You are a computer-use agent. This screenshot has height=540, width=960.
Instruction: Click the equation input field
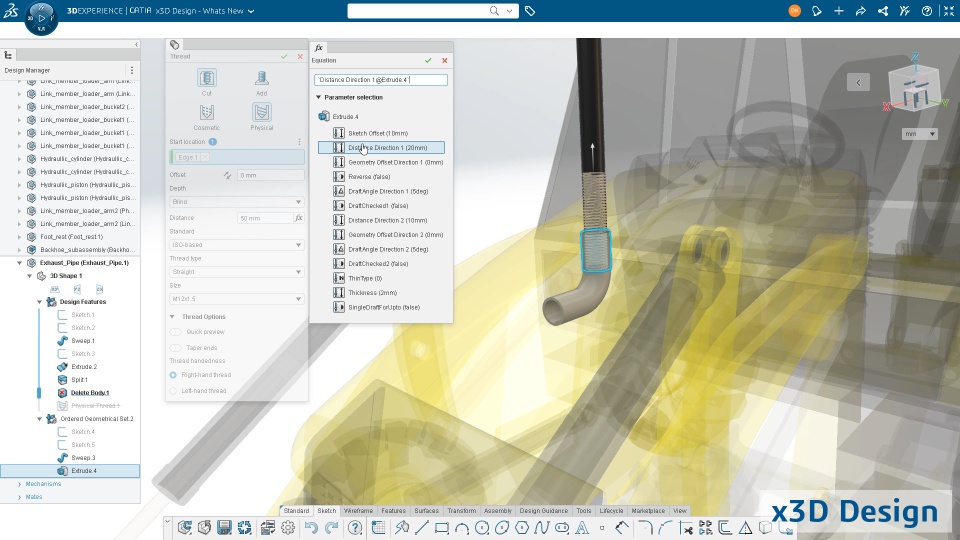[381, 80]
